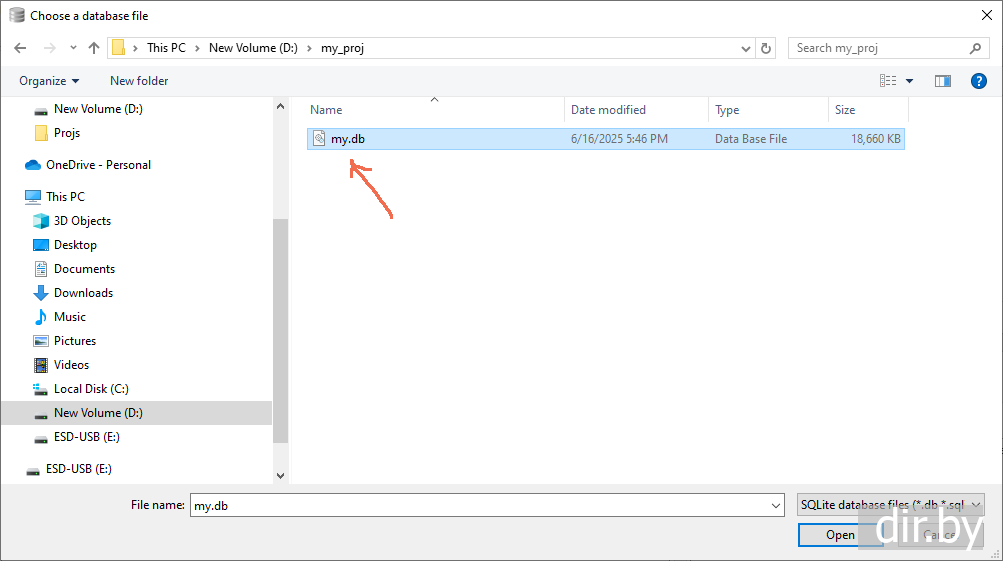Click my_proj in the address breadcrumb

[342, 48]
